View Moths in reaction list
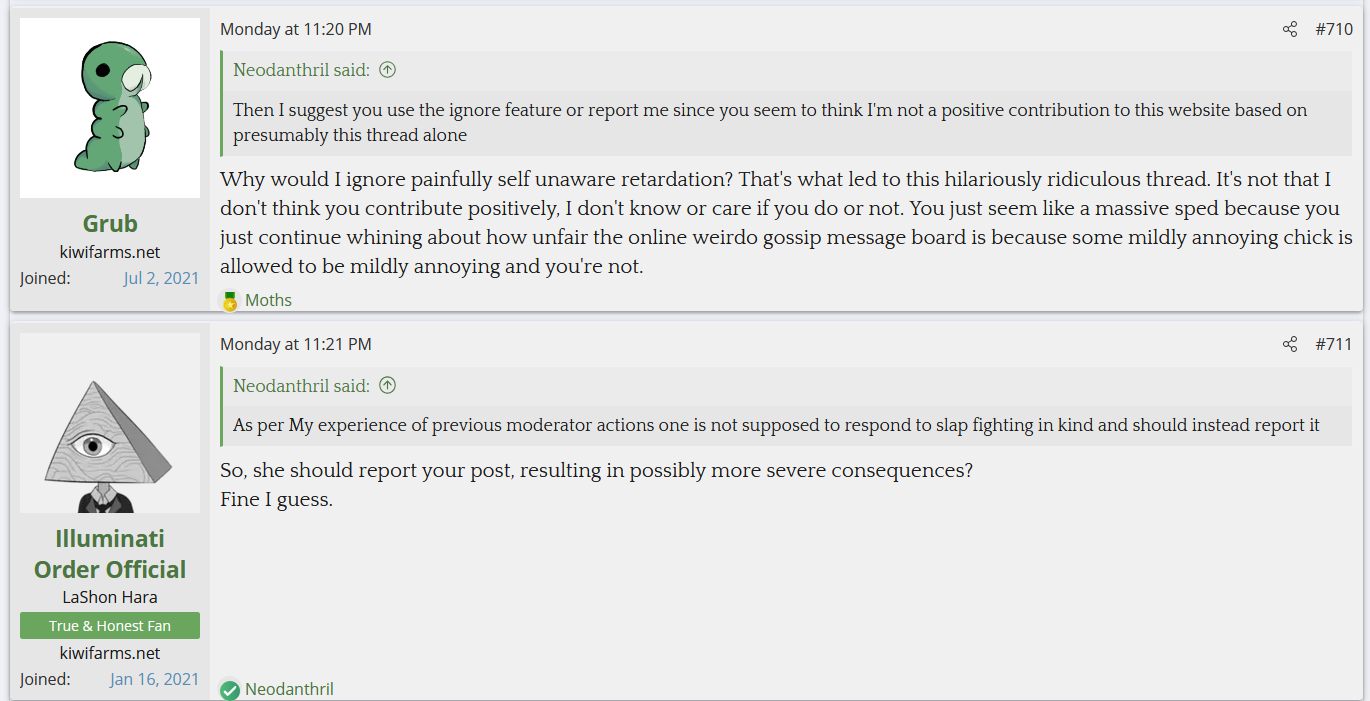1370x701 pixels. pos(268,300)
